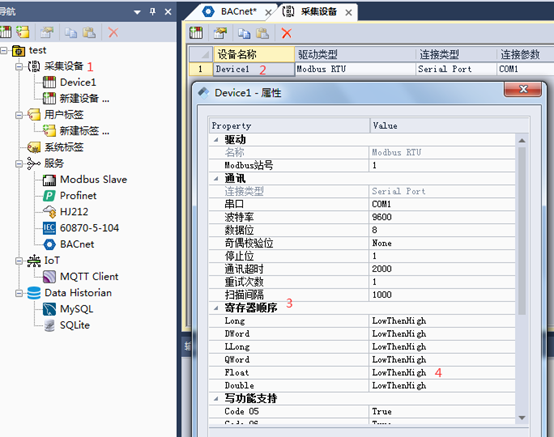This screenshot has width=554, height=437.
Task: Collapse the 采集设备 tree node
Action: pyautogui.click(x=19, y=66)
